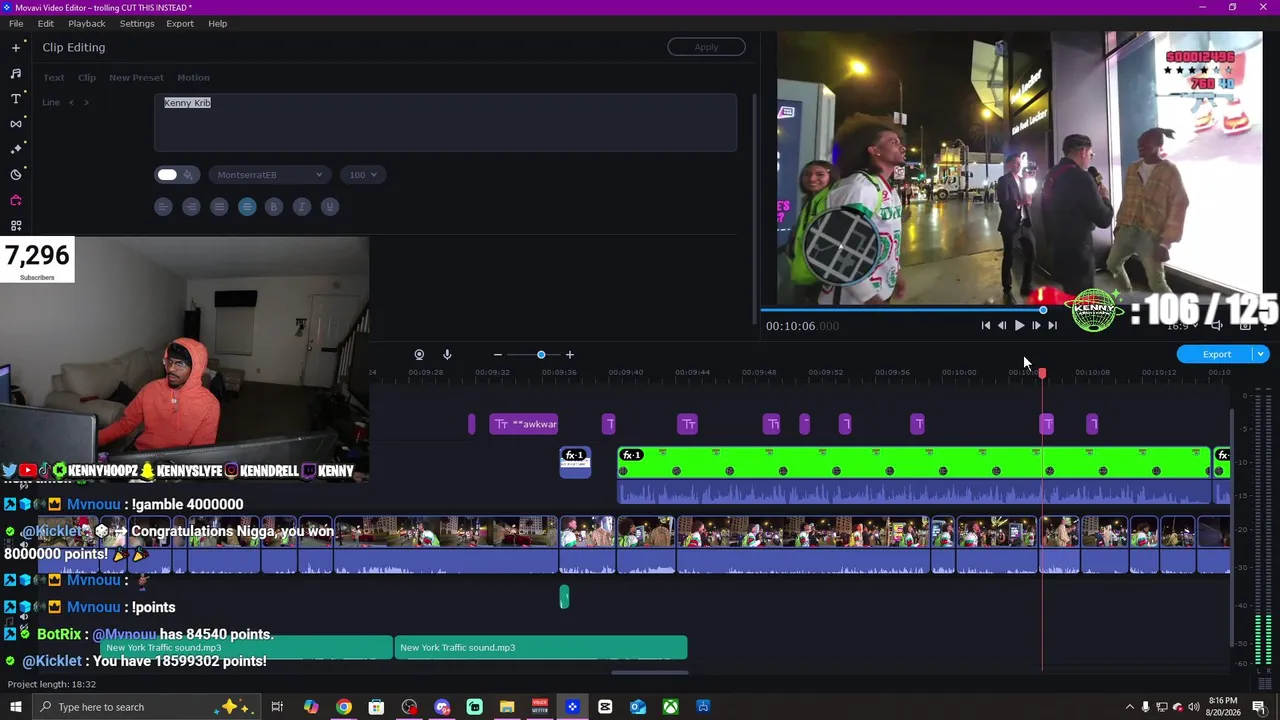Toggle underline text formatting
Screen dimensions: 1280x720
330,206
